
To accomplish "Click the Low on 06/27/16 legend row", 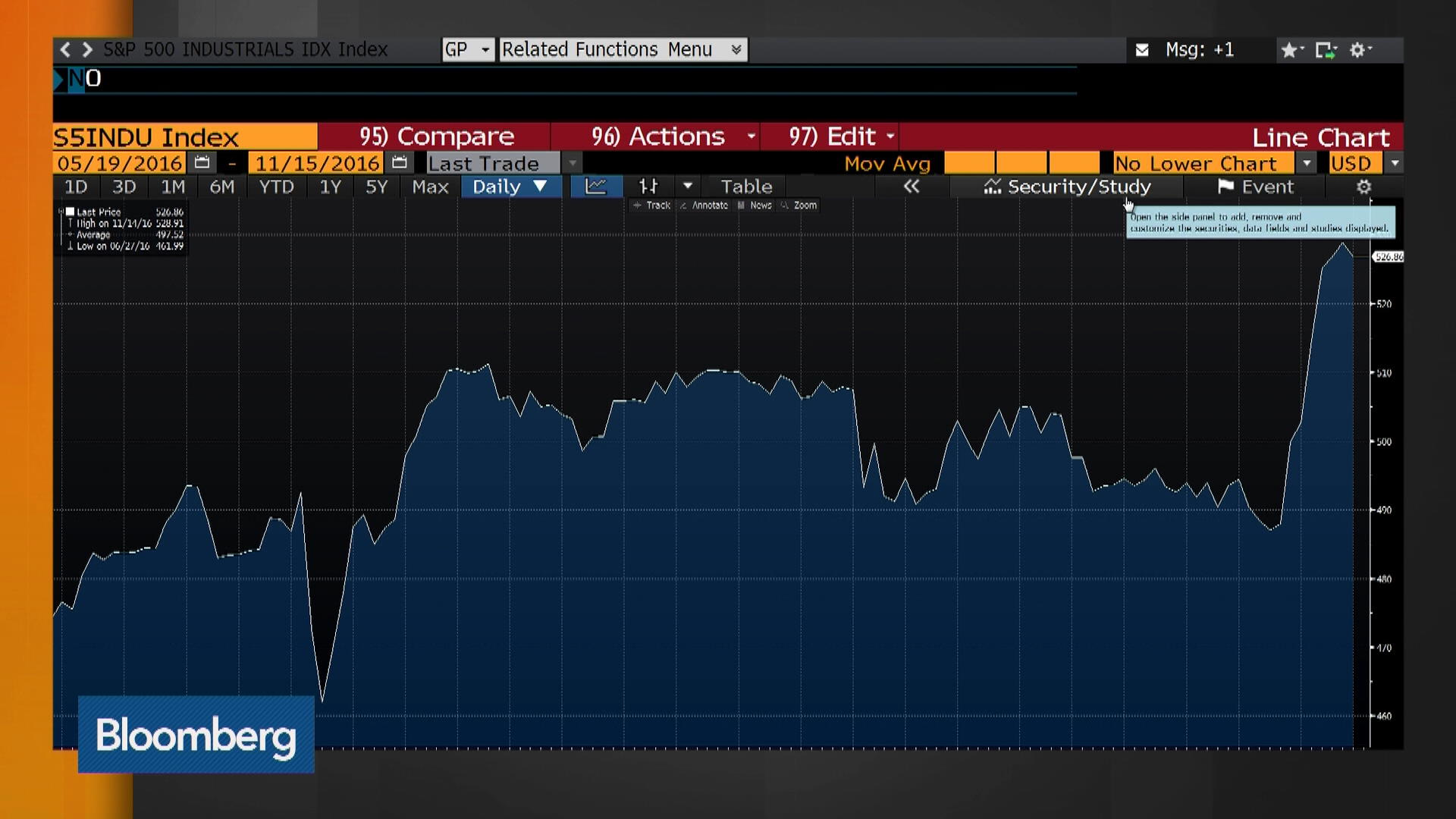I will (125, 246).
